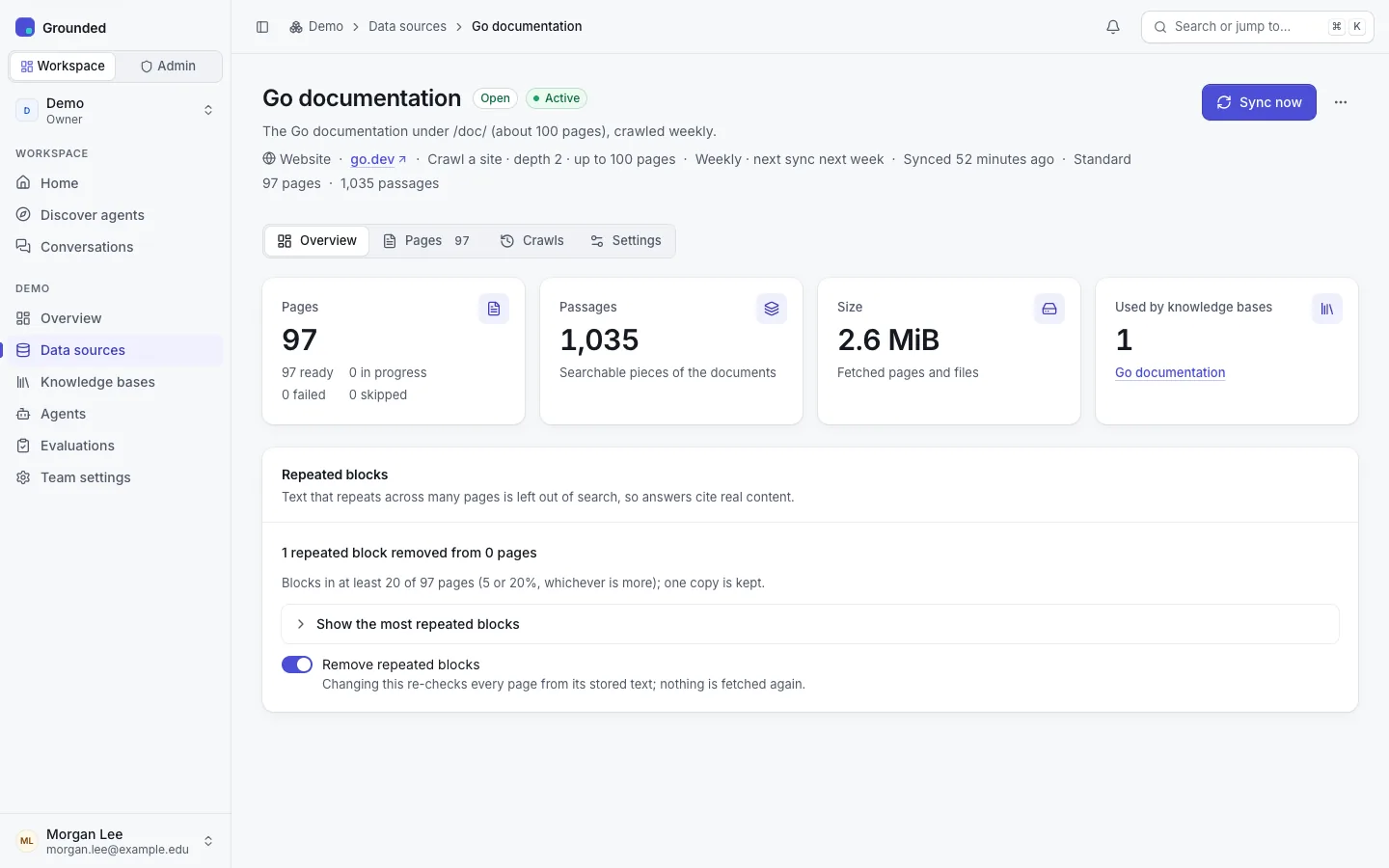
Task: Switch to the Admin tab
Action: tap(168, 66)
